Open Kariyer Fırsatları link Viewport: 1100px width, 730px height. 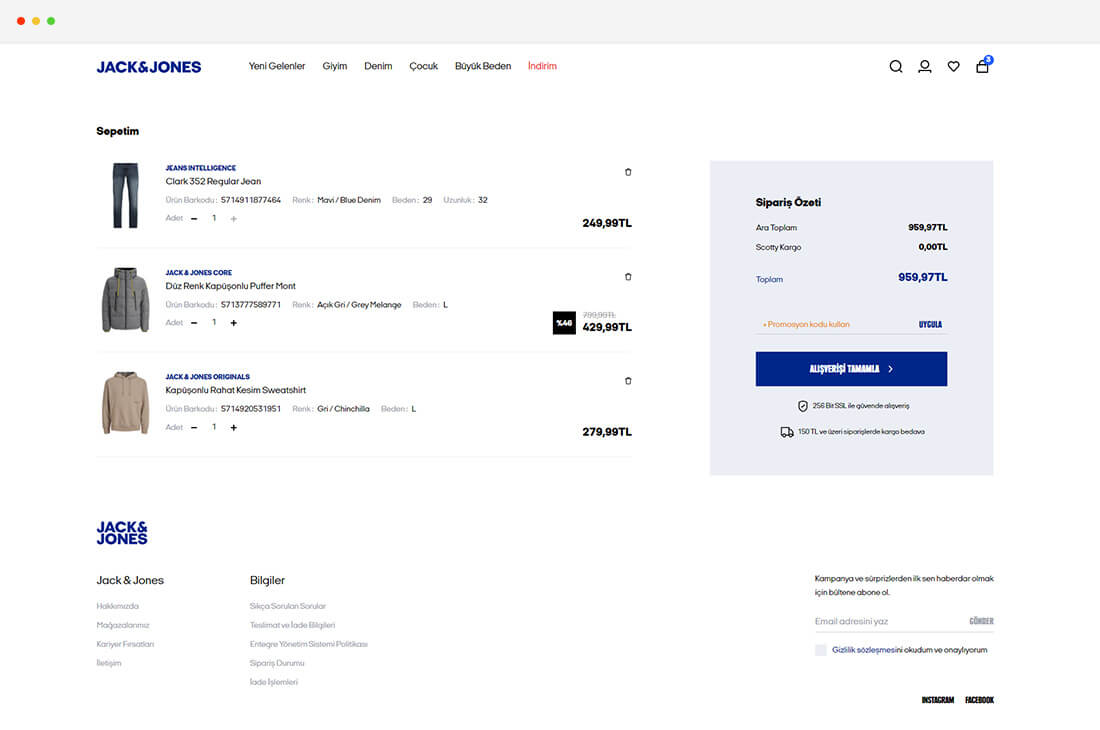point(125,644)
